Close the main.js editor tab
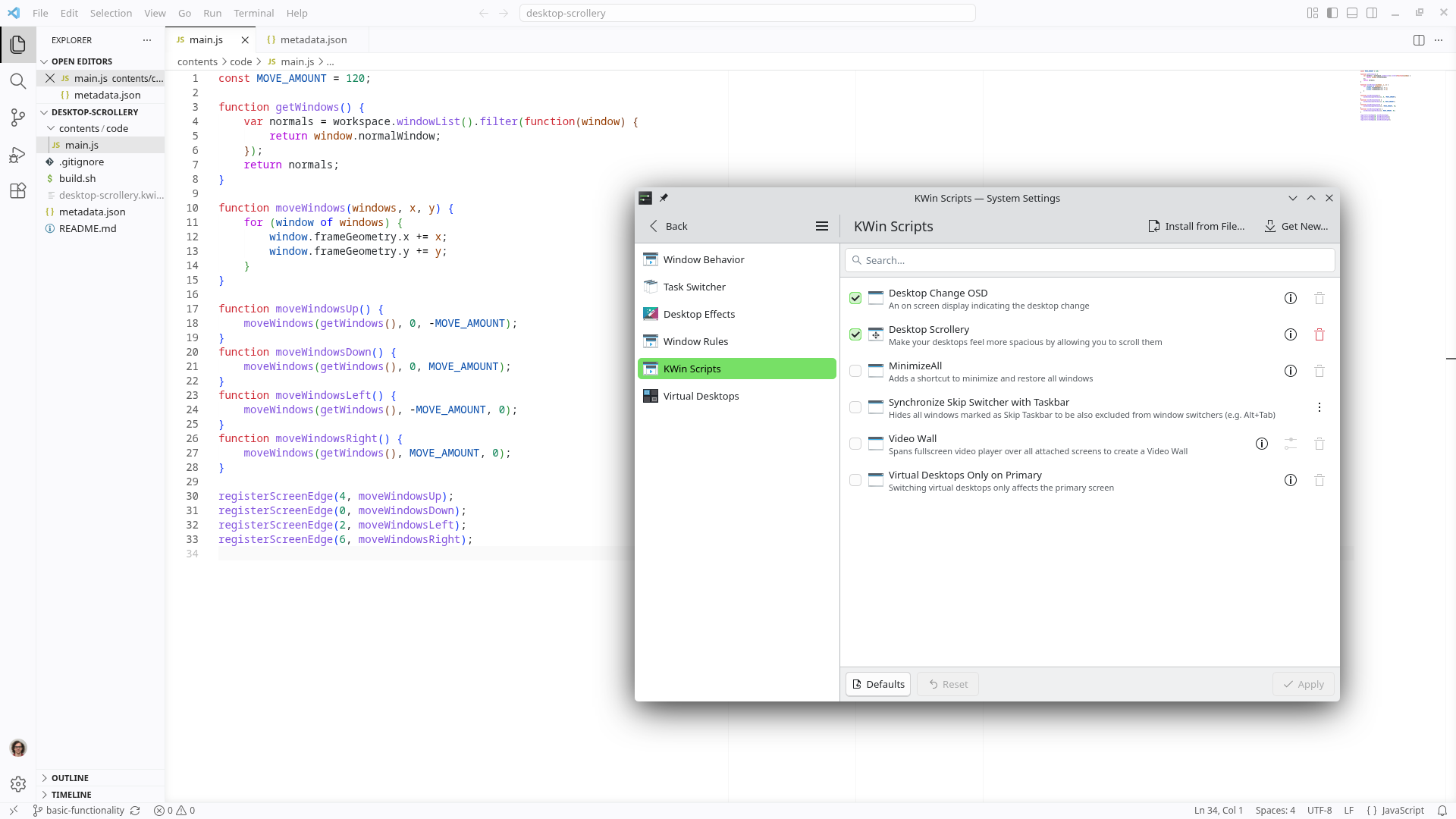The width and height of the screenshot is (1456, 819). click(245, 40)
